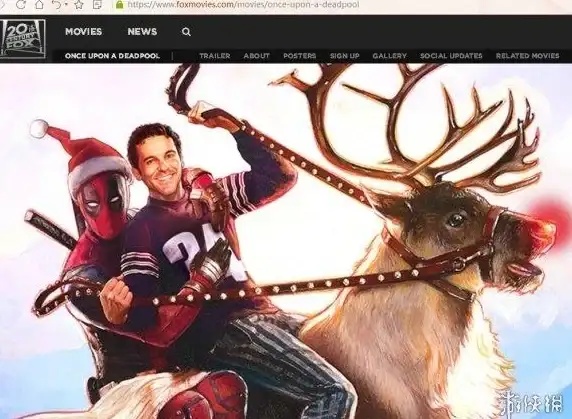This screenshot has height=419, width=572.
Task: Go to browser home page icon
Action: click(39, 4)
